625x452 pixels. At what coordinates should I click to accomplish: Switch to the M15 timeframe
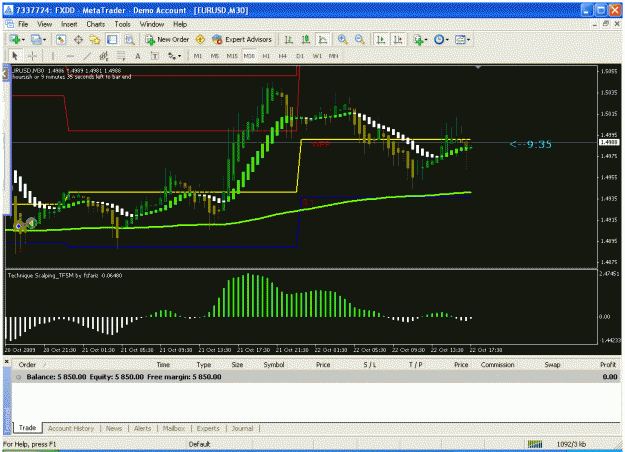coord(232,56)
